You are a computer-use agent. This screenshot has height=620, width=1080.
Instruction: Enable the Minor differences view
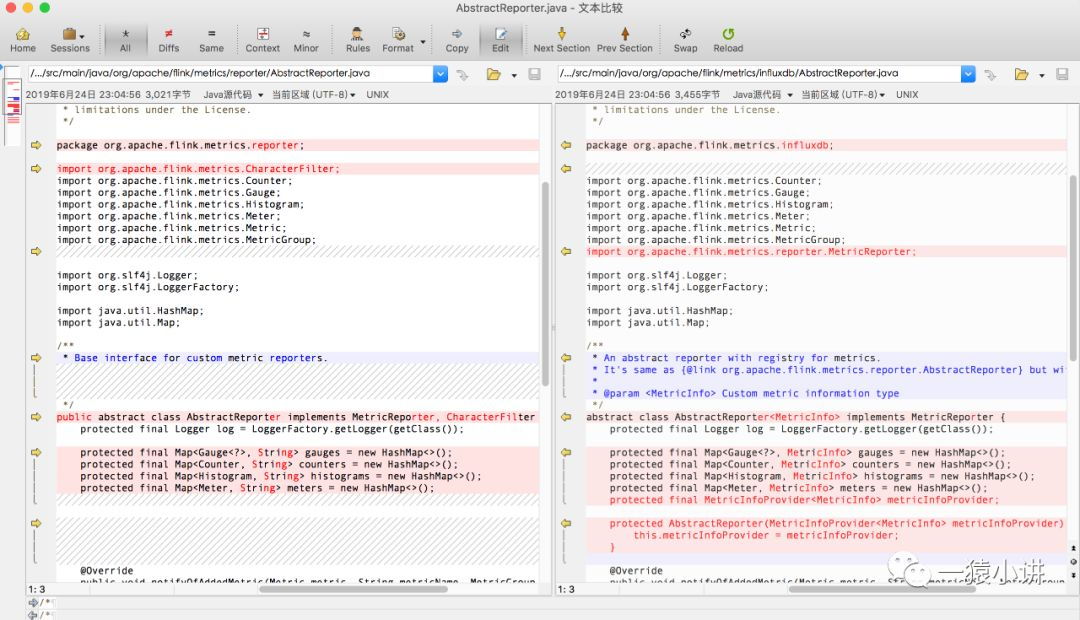306,40
